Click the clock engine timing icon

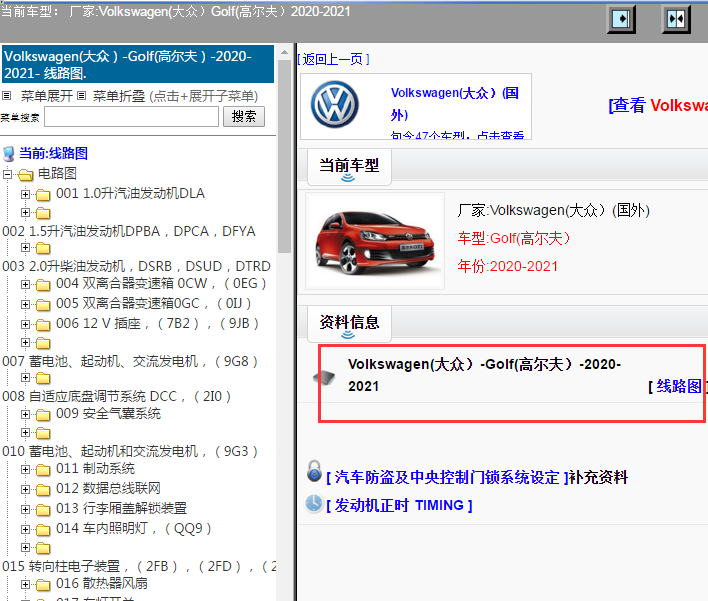314,503
